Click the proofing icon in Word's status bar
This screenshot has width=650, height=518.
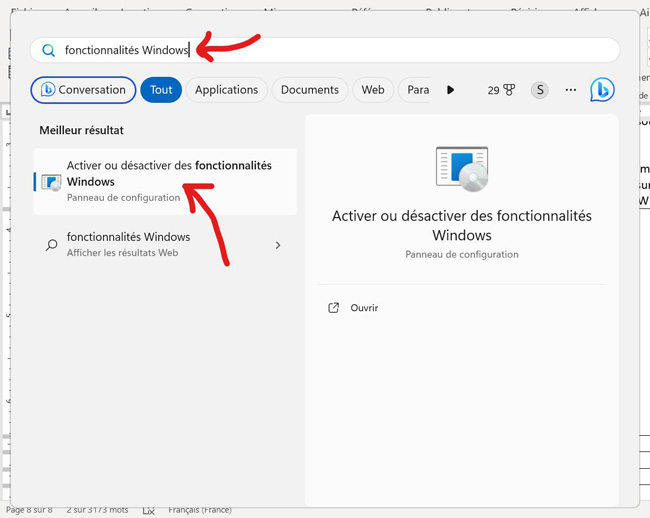(148, 510)
